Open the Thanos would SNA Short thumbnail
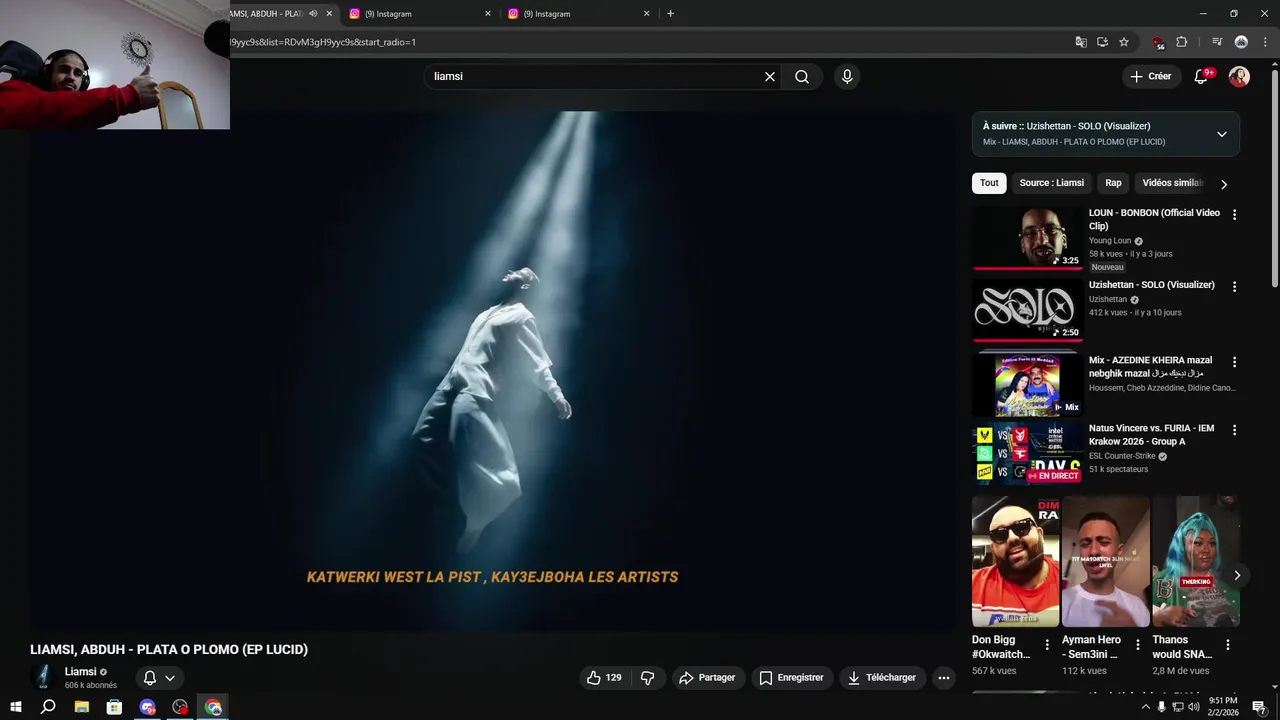 1195,562
